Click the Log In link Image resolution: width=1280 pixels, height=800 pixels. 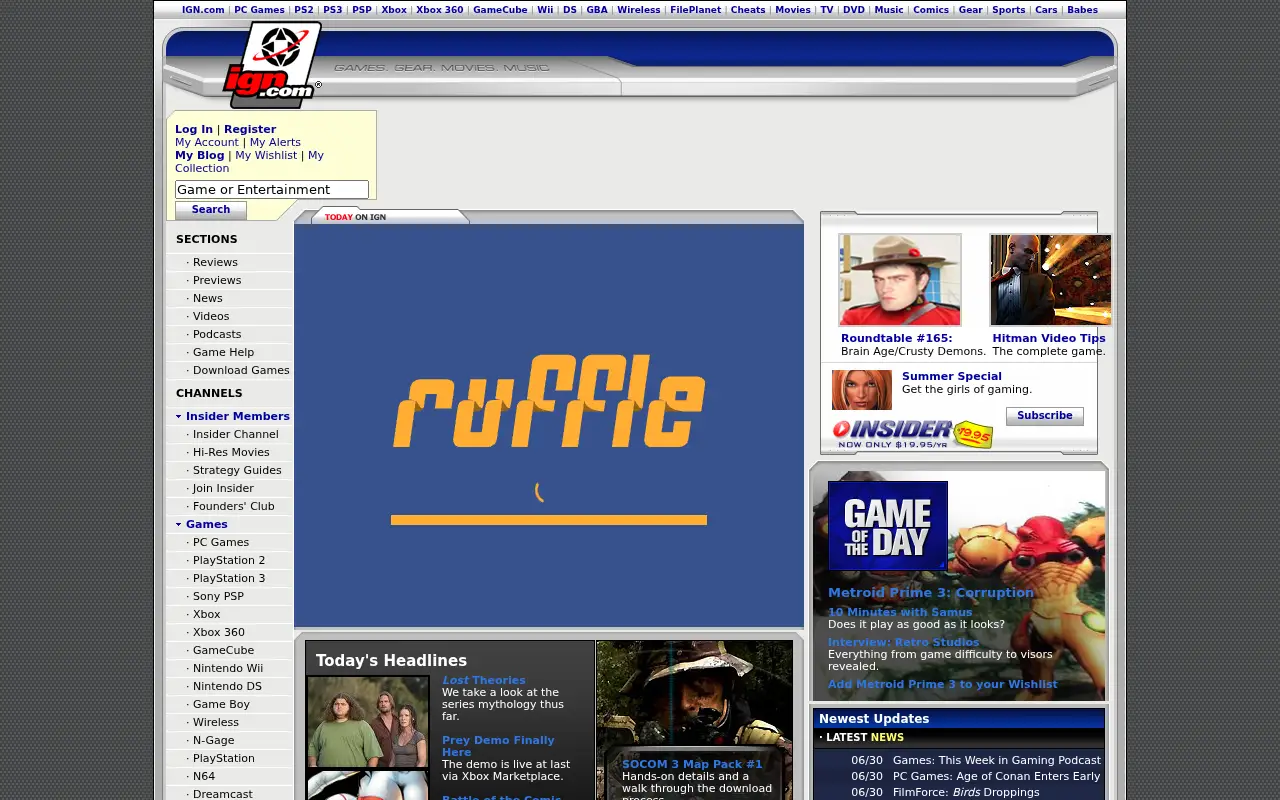pyautogui.click(x=194, y=129)
